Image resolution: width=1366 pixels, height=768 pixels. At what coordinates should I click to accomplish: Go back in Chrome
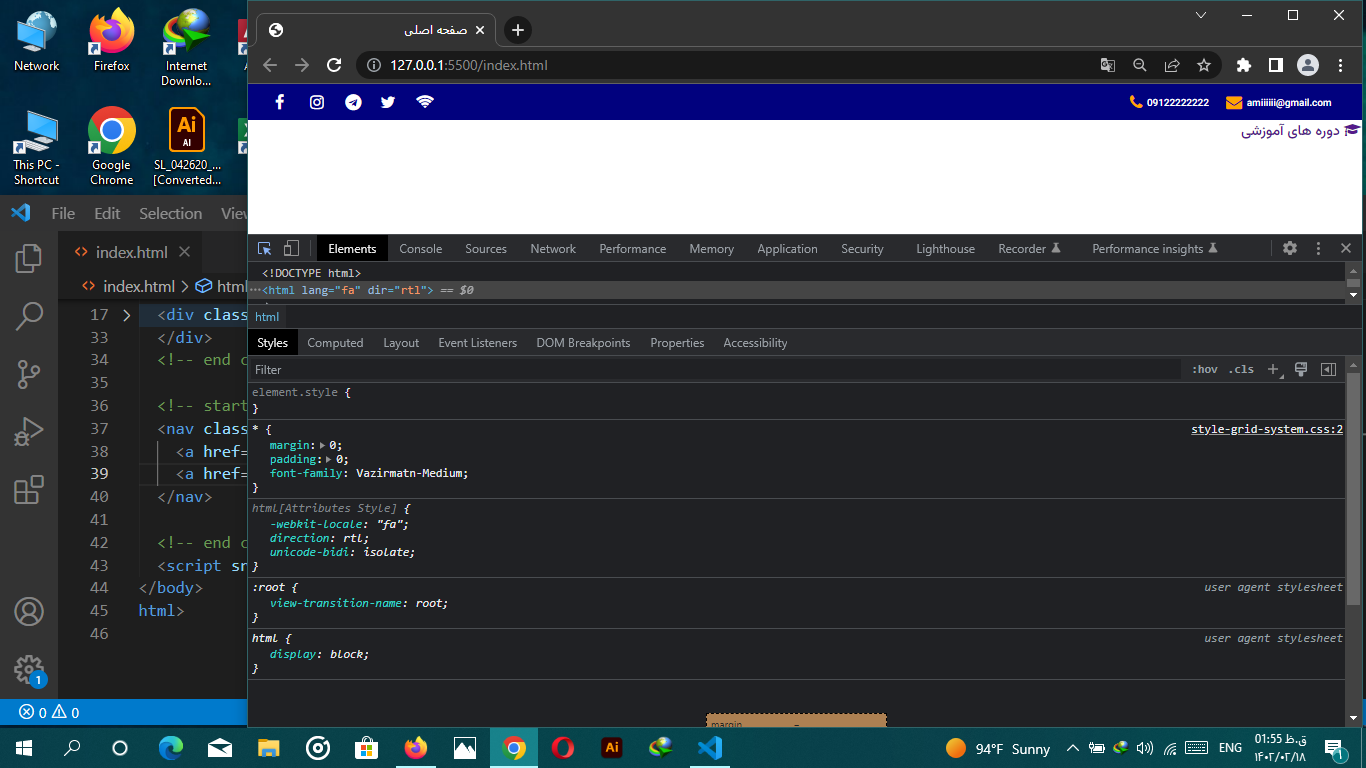coord(270,65)
